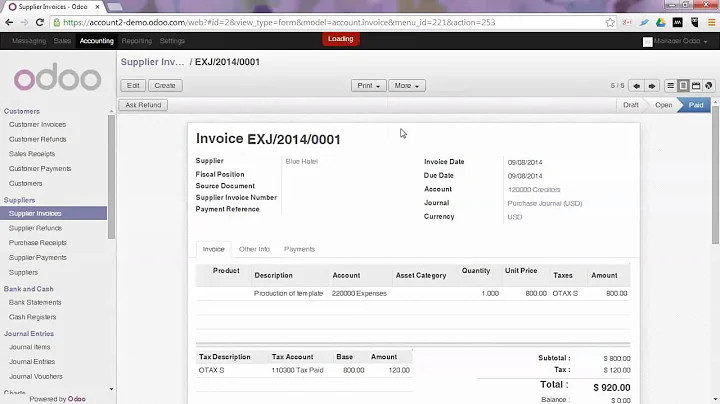Open Sales Receipts in sidebar
The height and width of the screenshot is (404, 720).
32,154
